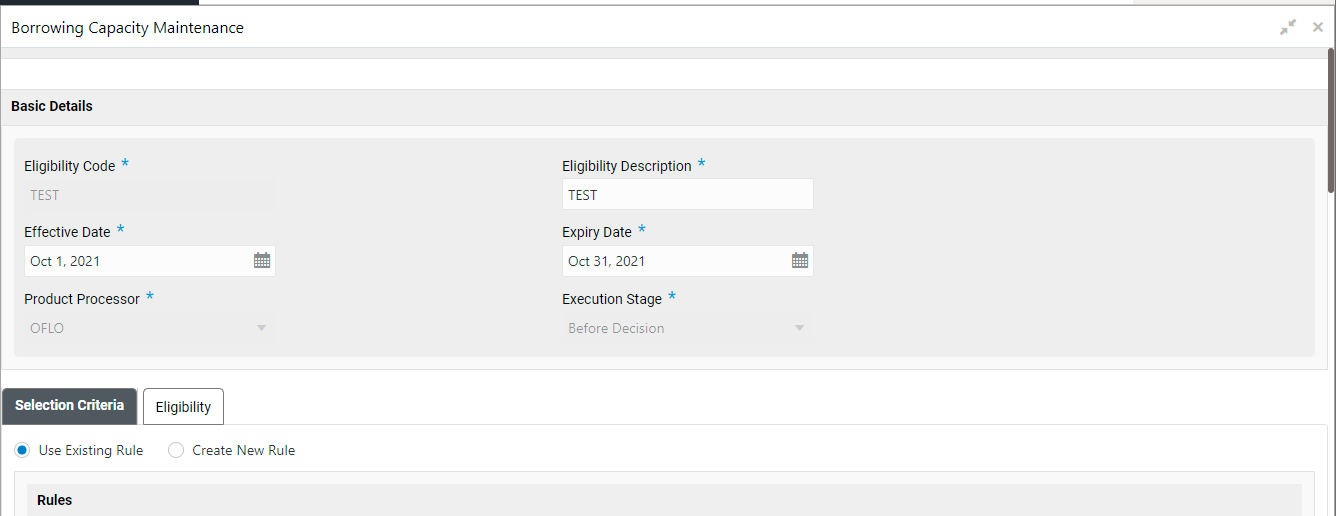Click the collapse window arrows icon
This screenshot has width=1336, height=516.
coord(1288,28)
